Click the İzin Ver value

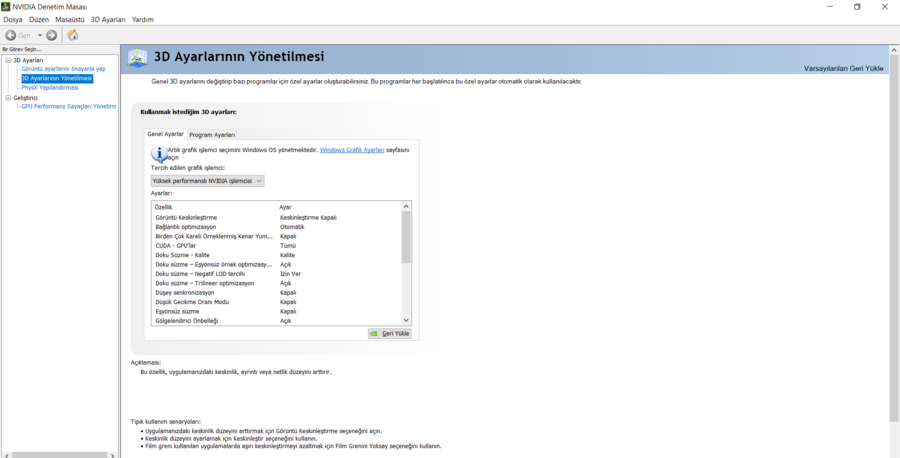click(x=290, y=274)
